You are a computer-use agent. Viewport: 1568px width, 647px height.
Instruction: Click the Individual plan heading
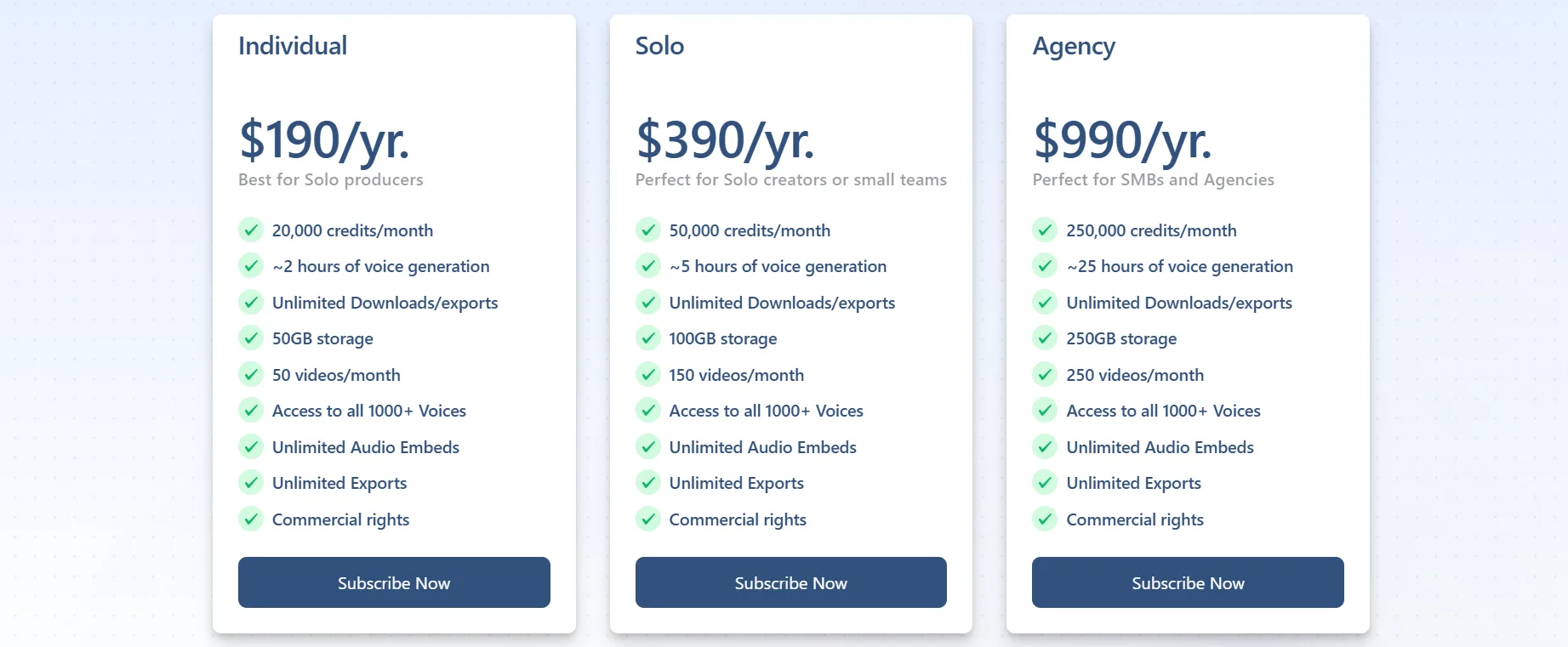[x=293, y=46]
